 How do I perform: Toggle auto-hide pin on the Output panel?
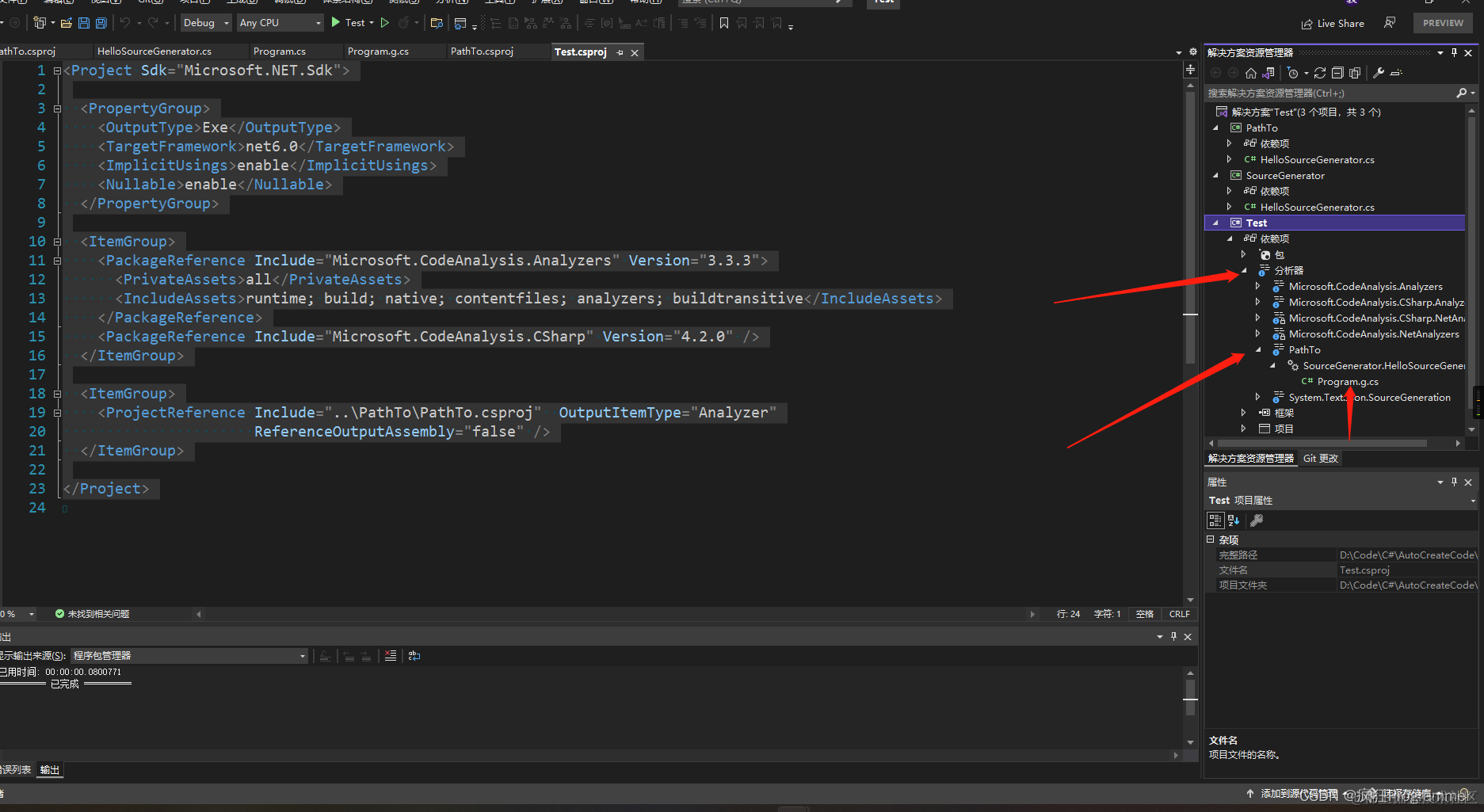click(1173, 637)
